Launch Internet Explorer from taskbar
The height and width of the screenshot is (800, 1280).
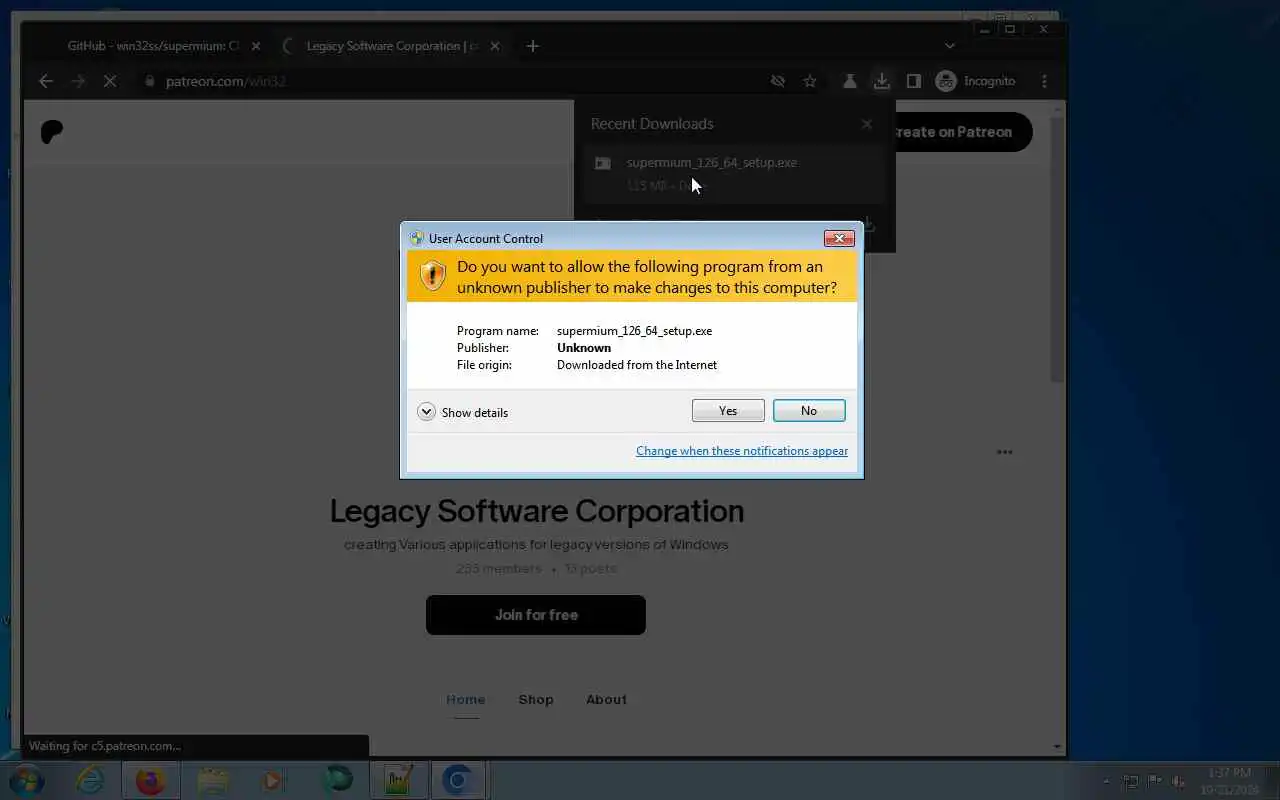pos(90,780)
